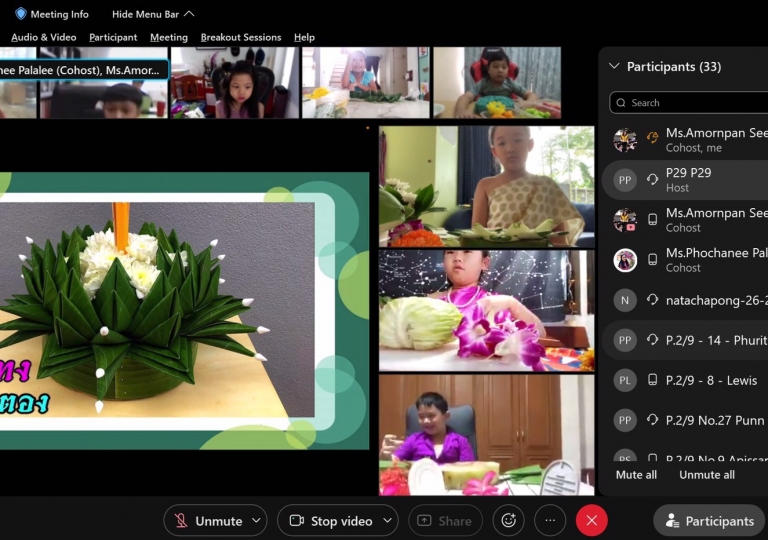768x540 pixels.
Task: Click Unmute all button
Action: [x=707, y=475]
